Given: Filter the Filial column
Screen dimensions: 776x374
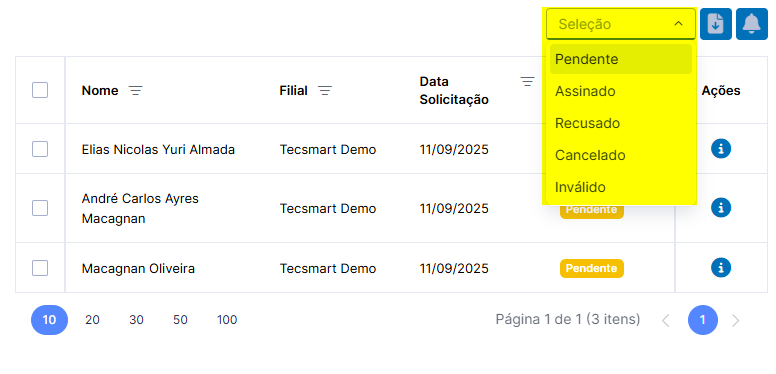Looking at the screenshot, I should [325, 91].
